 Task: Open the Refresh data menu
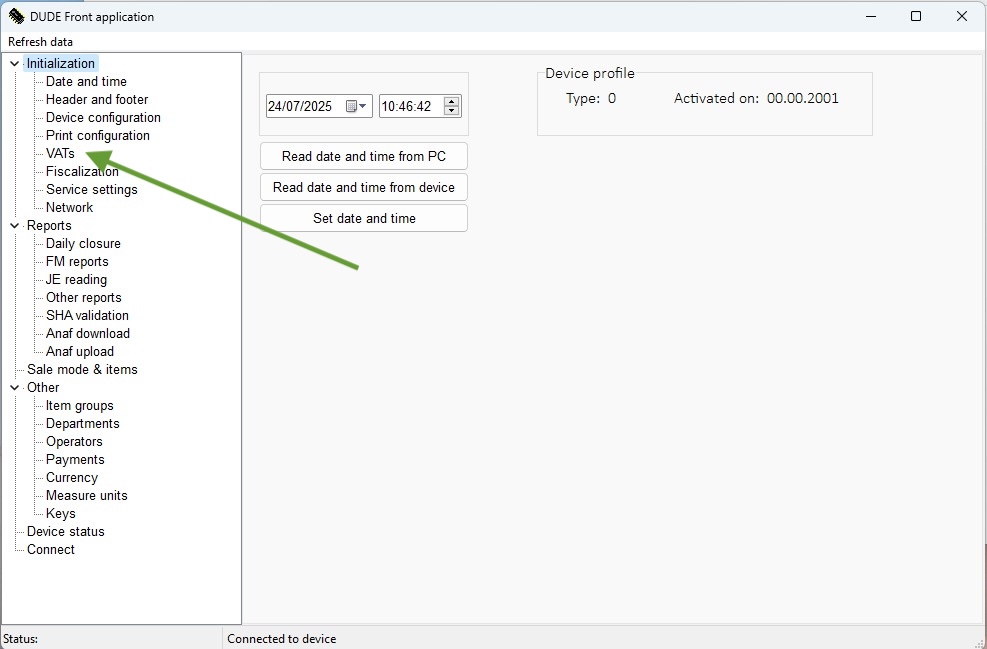click(x=40, y=42)
